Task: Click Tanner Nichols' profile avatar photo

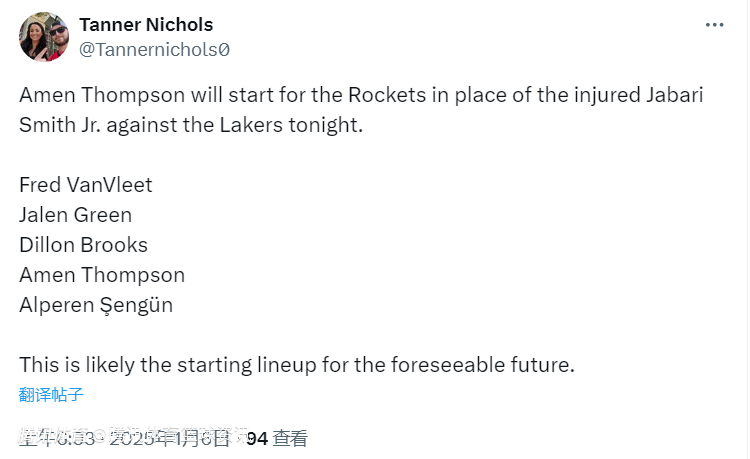Action: coord(44,37)
